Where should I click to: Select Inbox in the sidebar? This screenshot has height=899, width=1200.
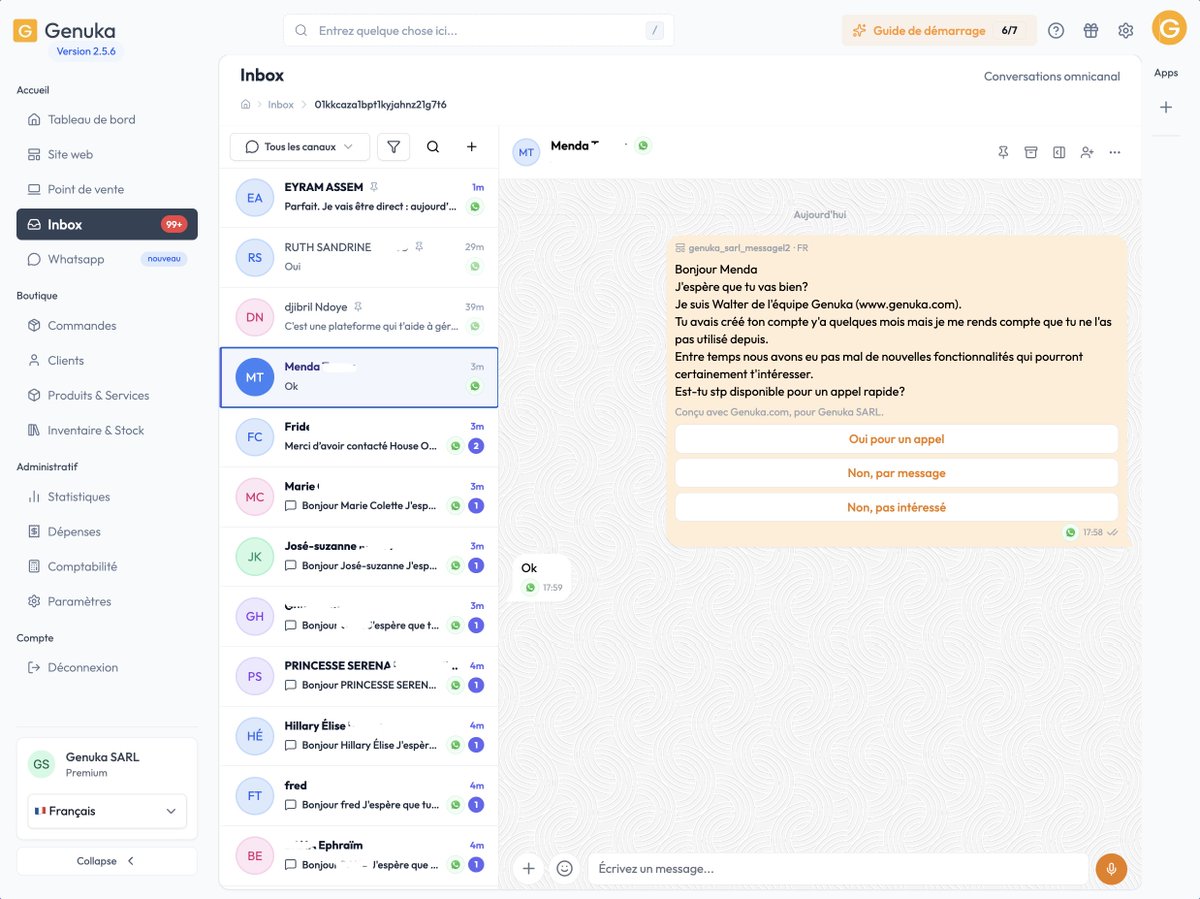pyautogui.click(x=107, y=224)
